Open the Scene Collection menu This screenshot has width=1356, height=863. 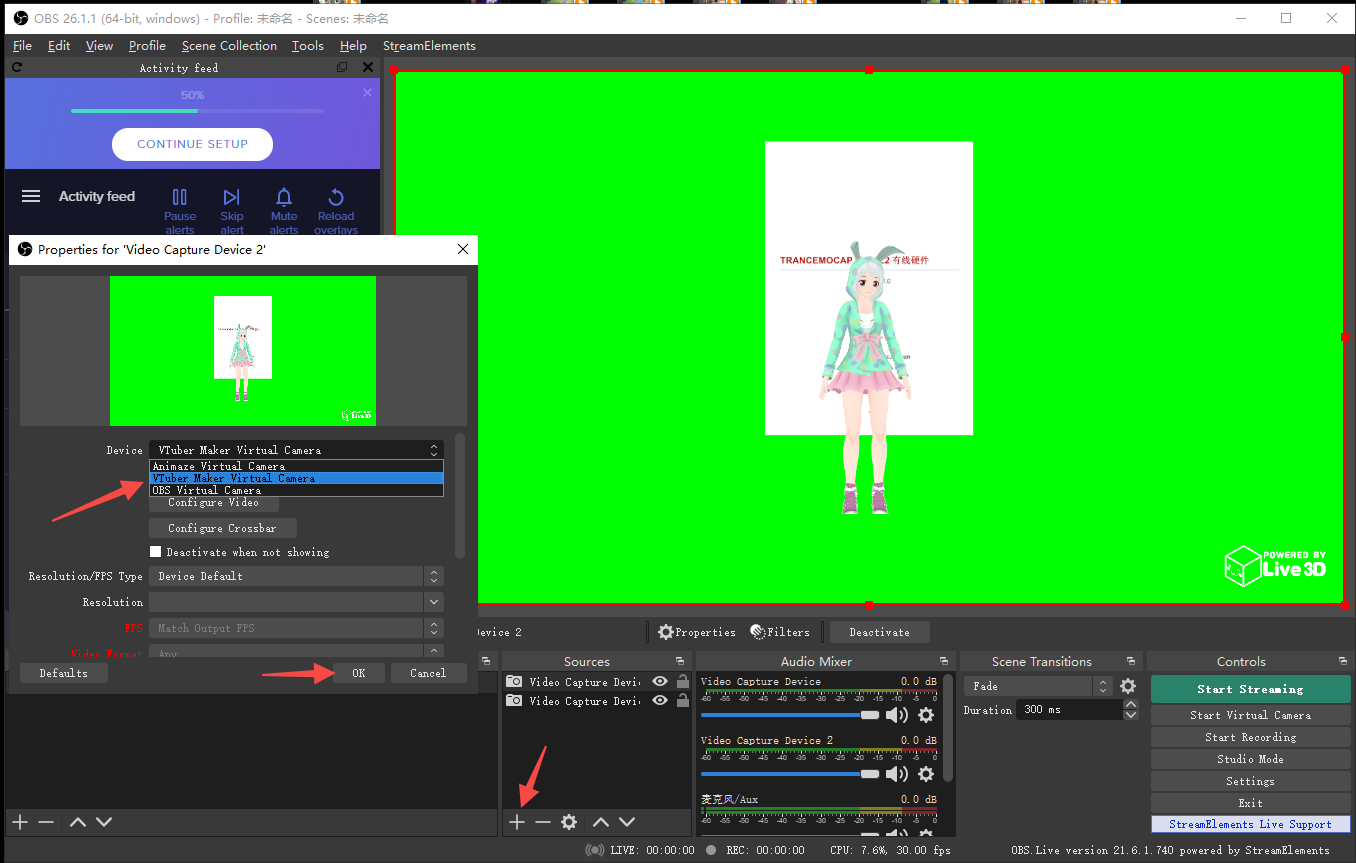tap(229, 46)
